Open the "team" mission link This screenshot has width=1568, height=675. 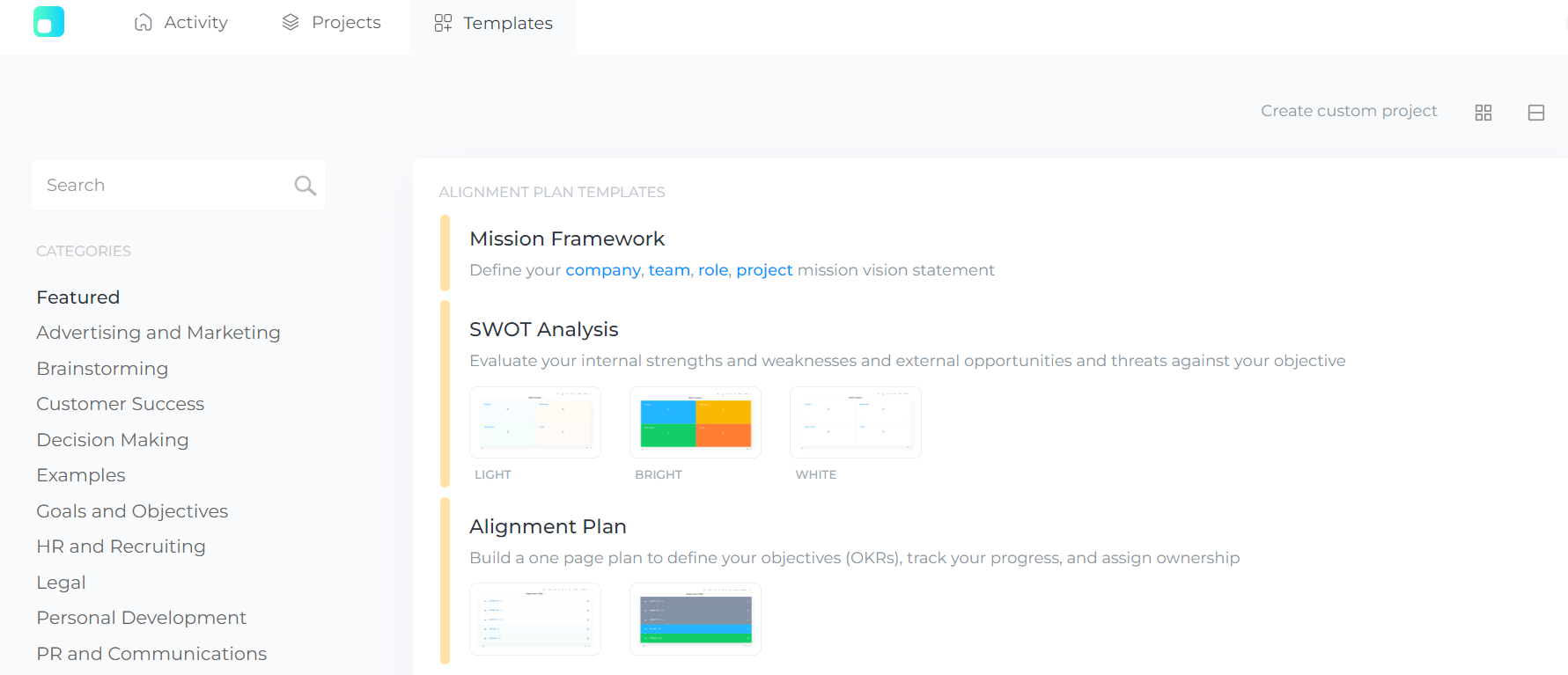[668, 270]
